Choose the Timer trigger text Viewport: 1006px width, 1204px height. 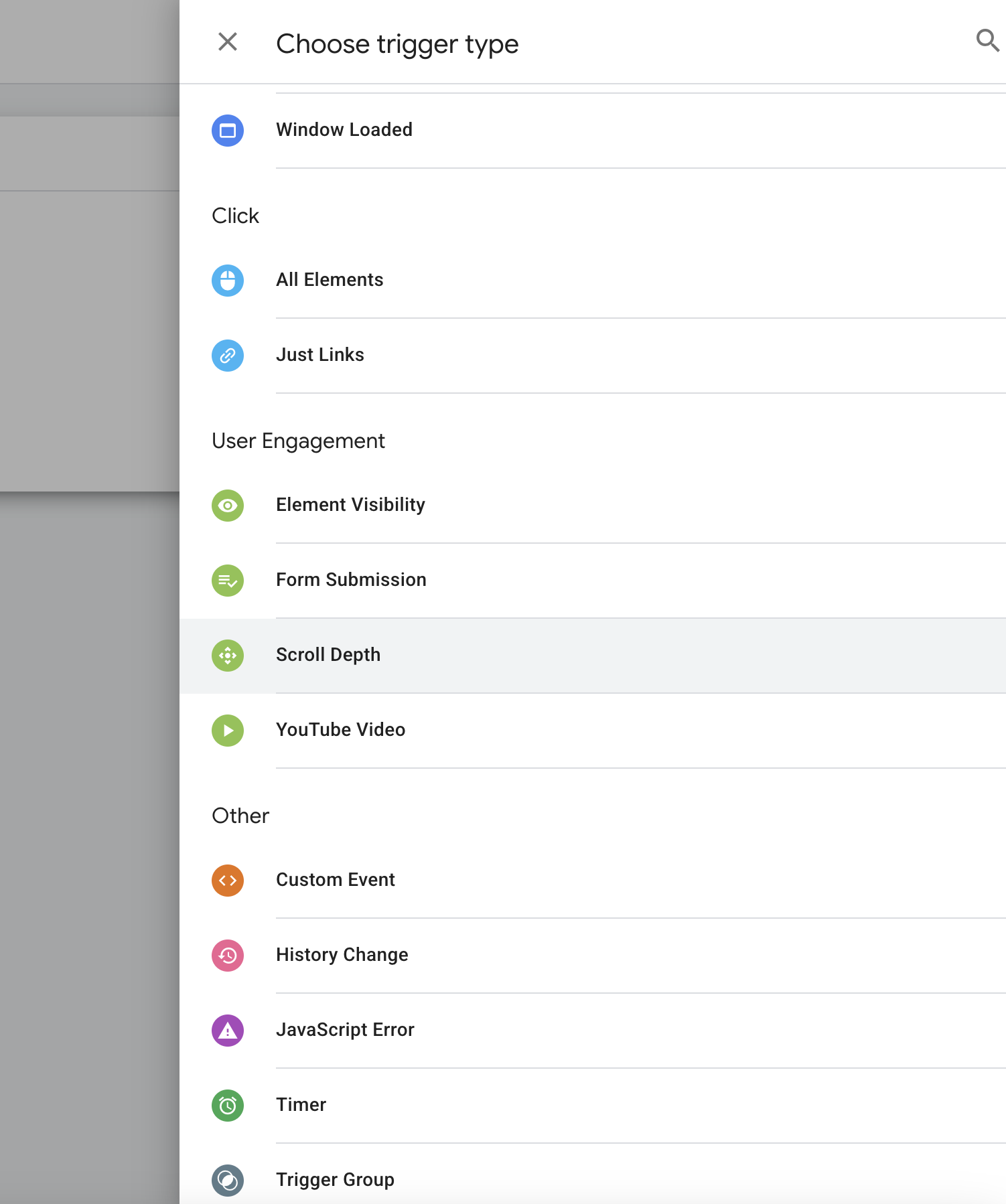click(x=301, y=1105)
